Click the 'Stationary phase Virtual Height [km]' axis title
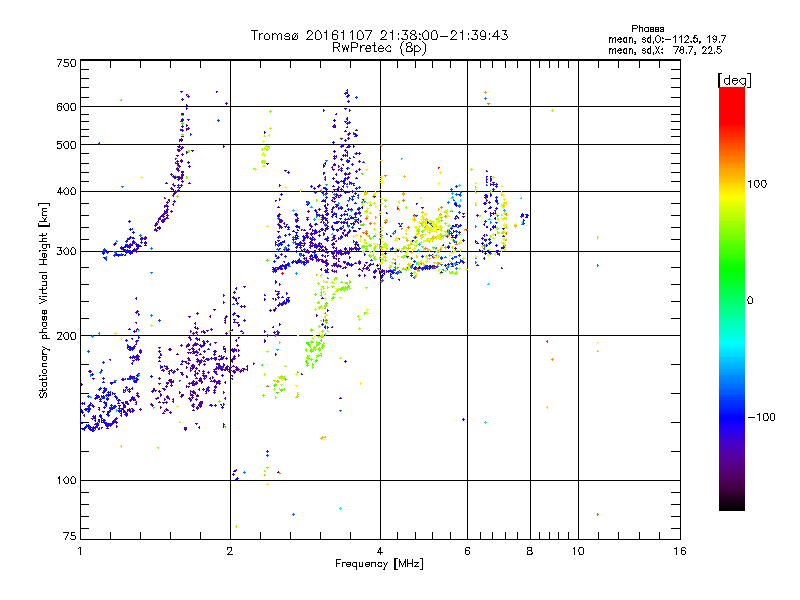The image size is (800, 600). (44, 301)
